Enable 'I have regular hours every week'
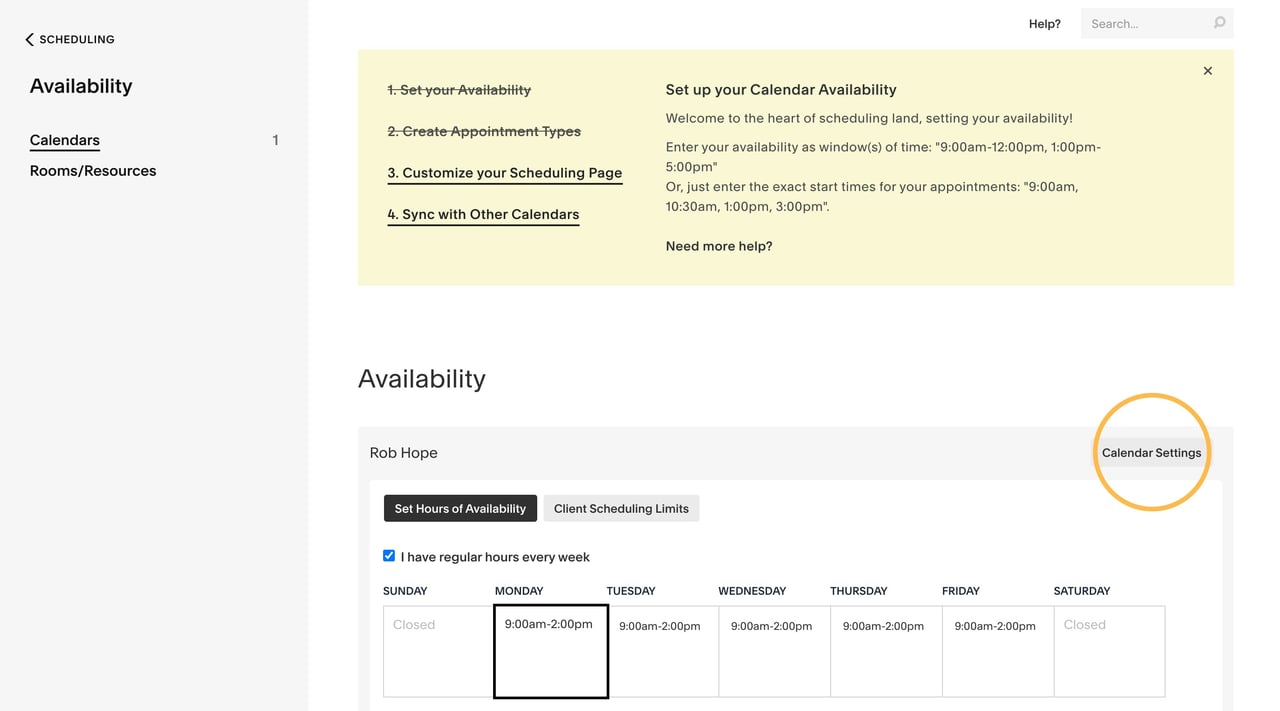The image size is (1280, 711). (x=389, y=555)
